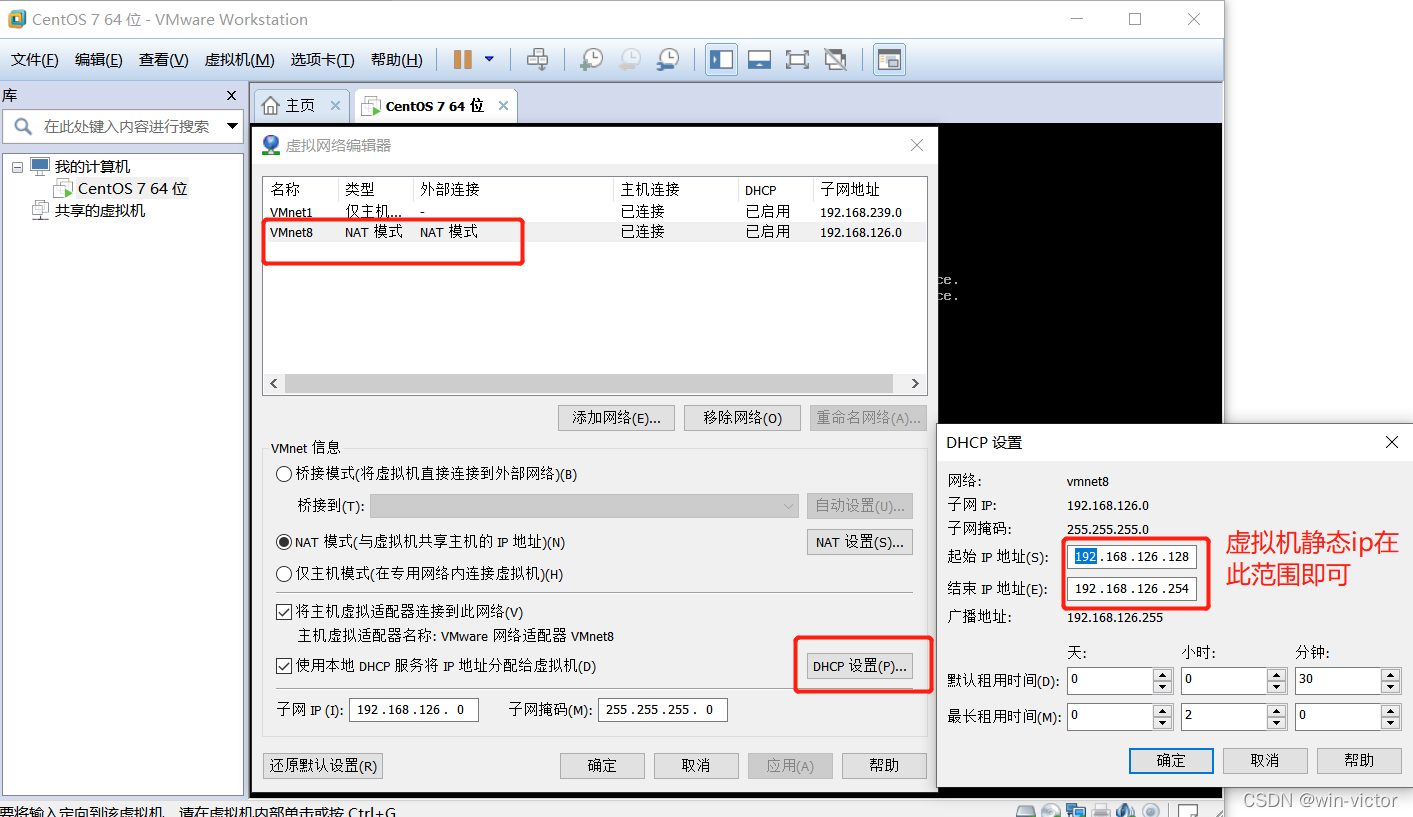Image resolution: width=1413 pixels, height=817 pixels.
Task: Click the network list horizontal scrollbar left arrow
Action: click(x=274, y=384)
